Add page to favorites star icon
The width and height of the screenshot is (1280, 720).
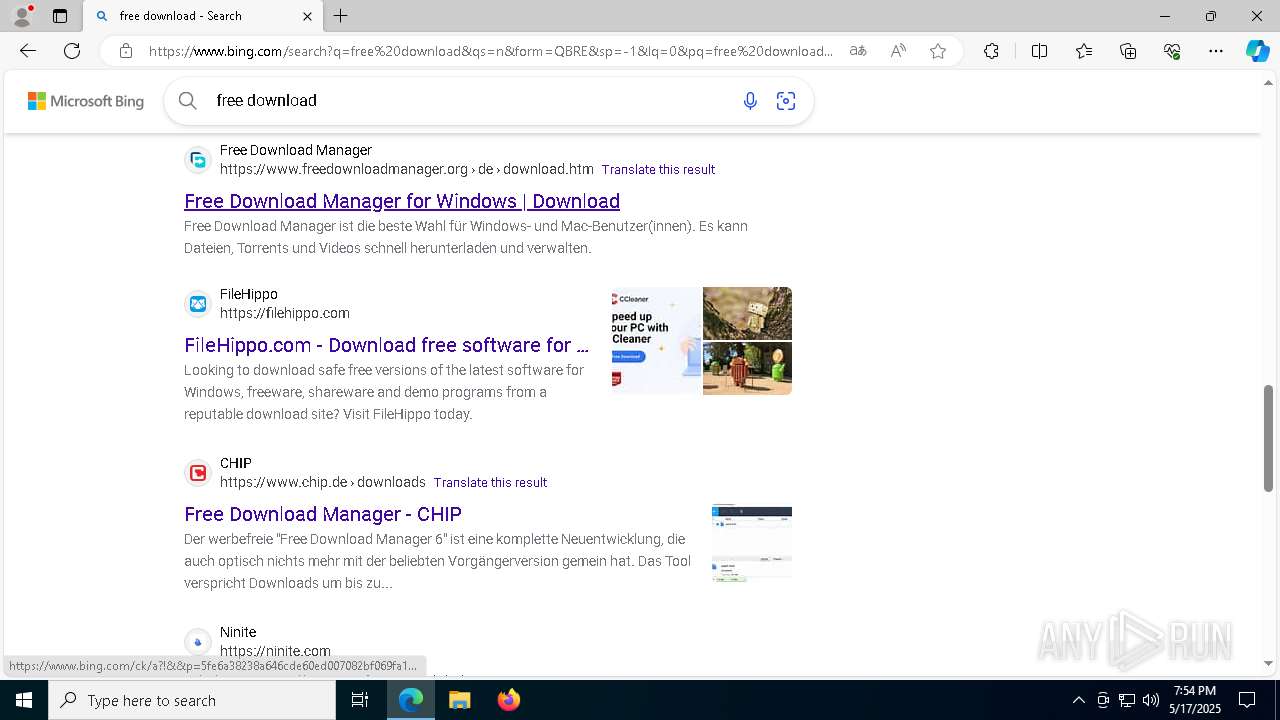(938, 51)
